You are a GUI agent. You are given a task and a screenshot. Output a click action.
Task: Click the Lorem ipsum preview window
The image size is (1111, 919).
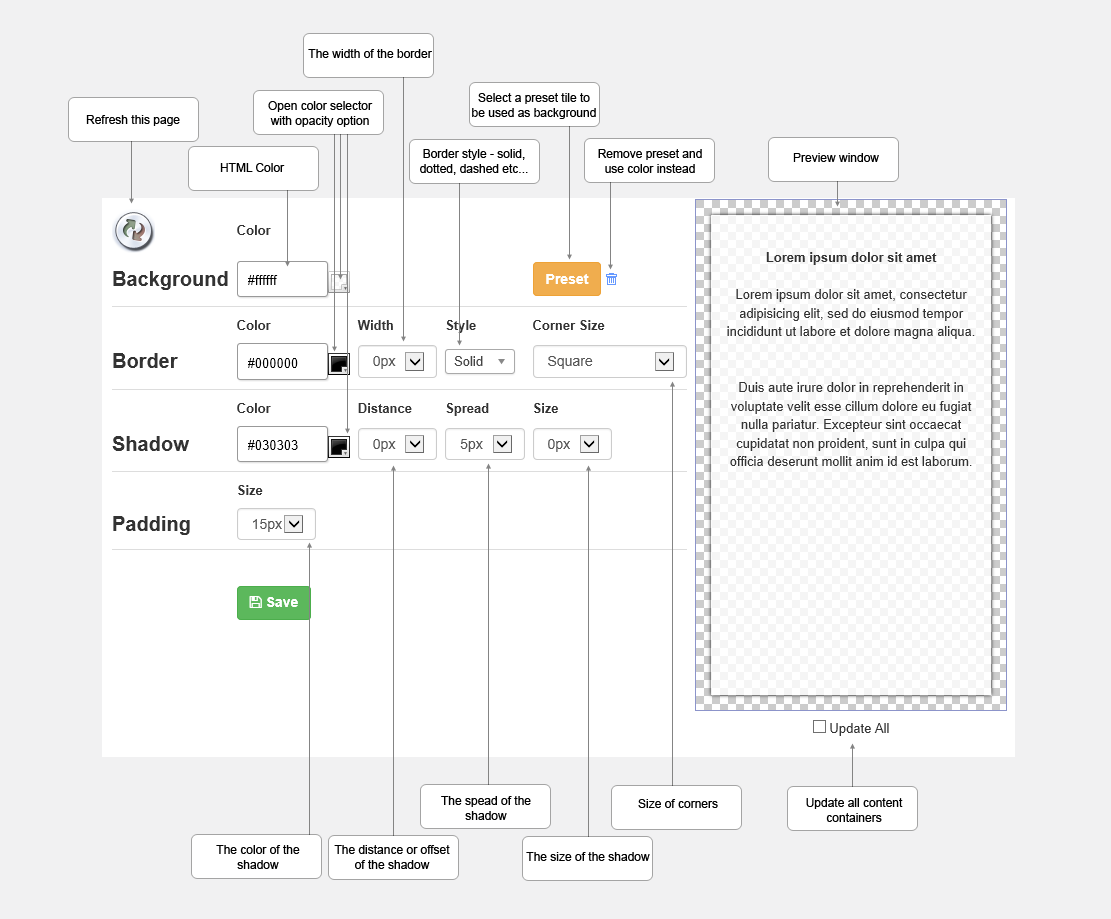(851, 455)
